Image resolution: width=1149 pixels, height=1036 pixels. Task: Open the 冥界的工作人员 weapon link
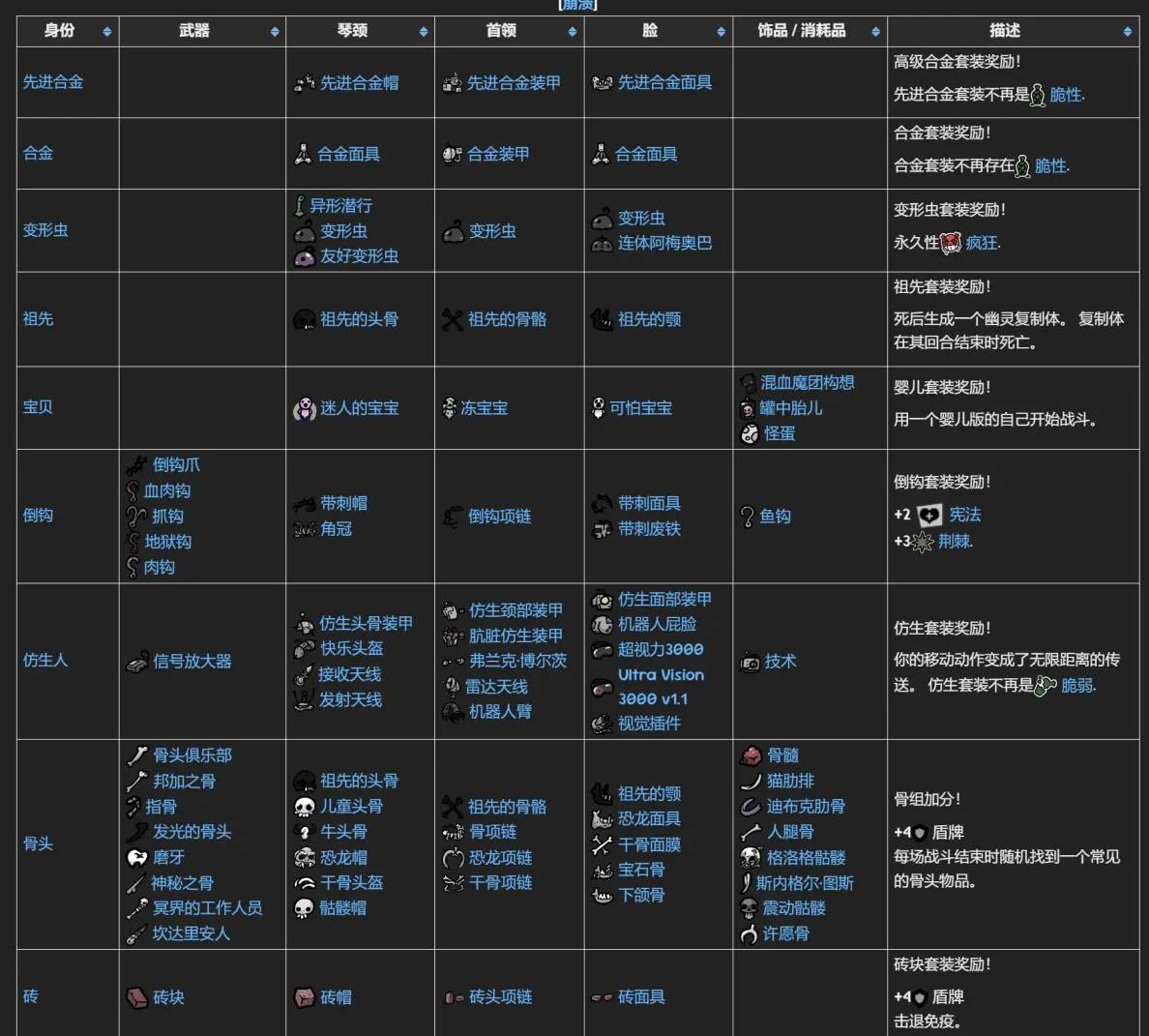[207, 908]
